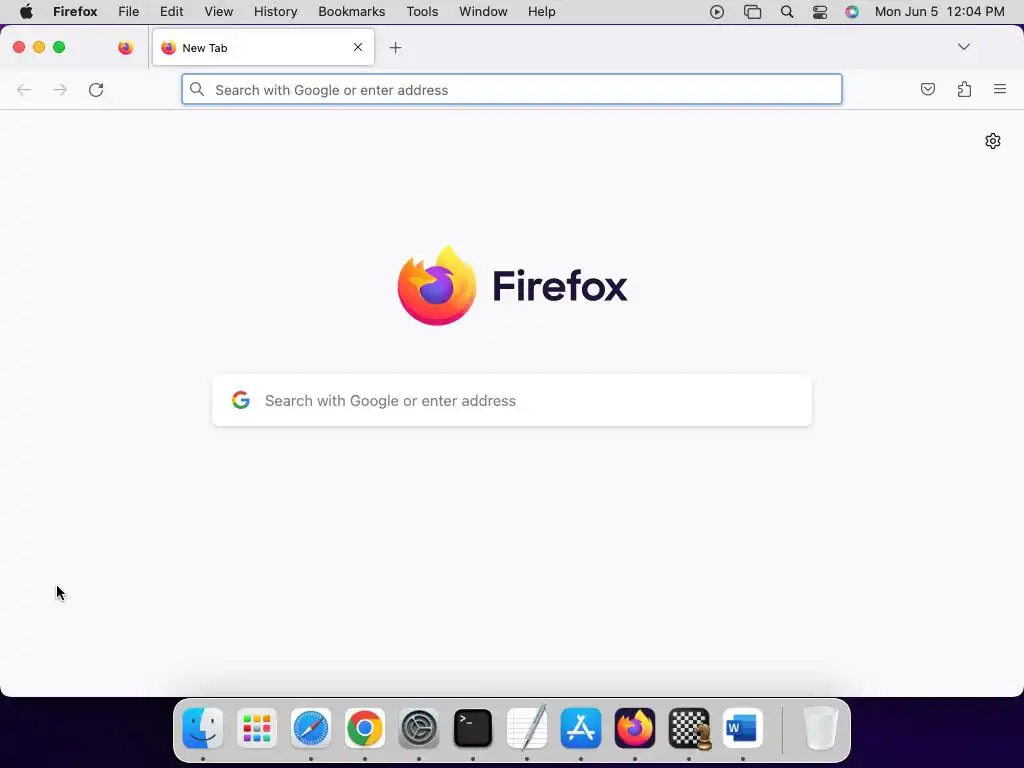
Task: Open Finder from the Dock
Action: point(202,728)
